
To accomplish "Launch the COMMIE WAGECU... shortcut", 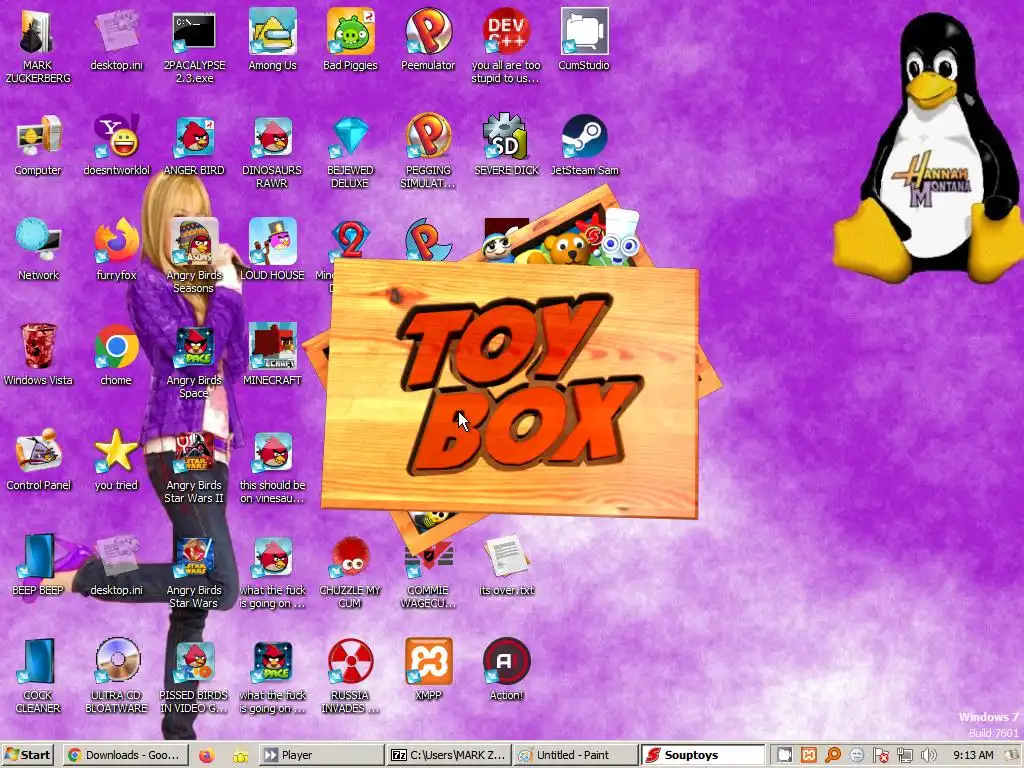I will point(428,562).
